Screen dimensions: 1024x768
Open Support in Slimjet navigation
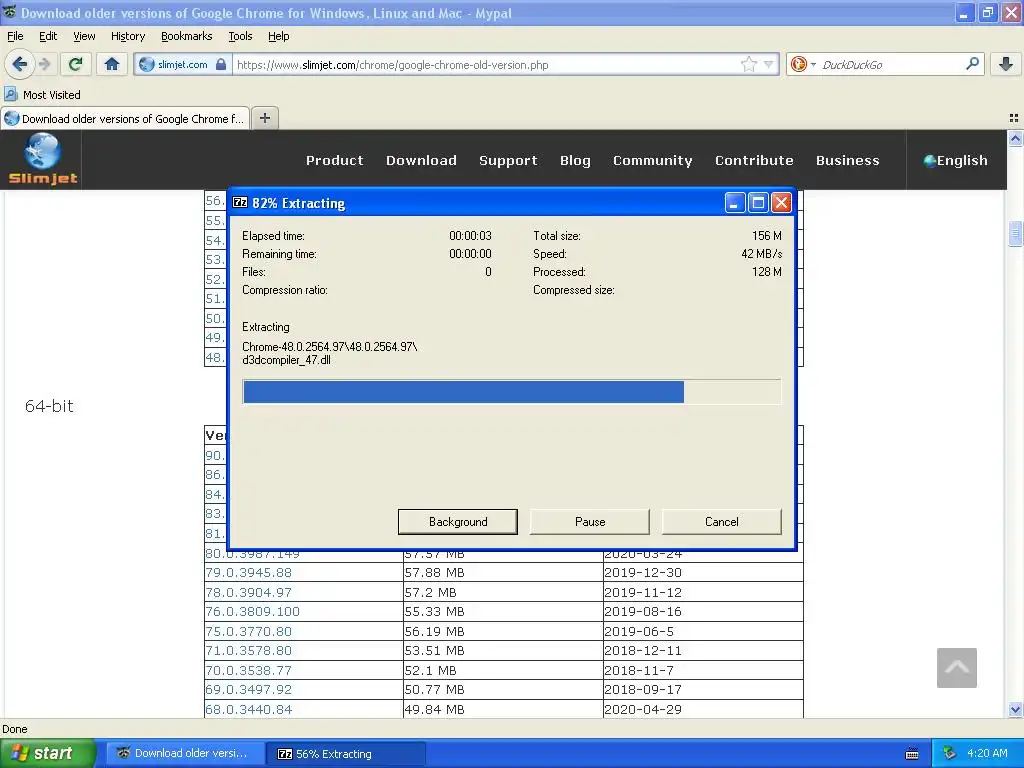point(508,160)
